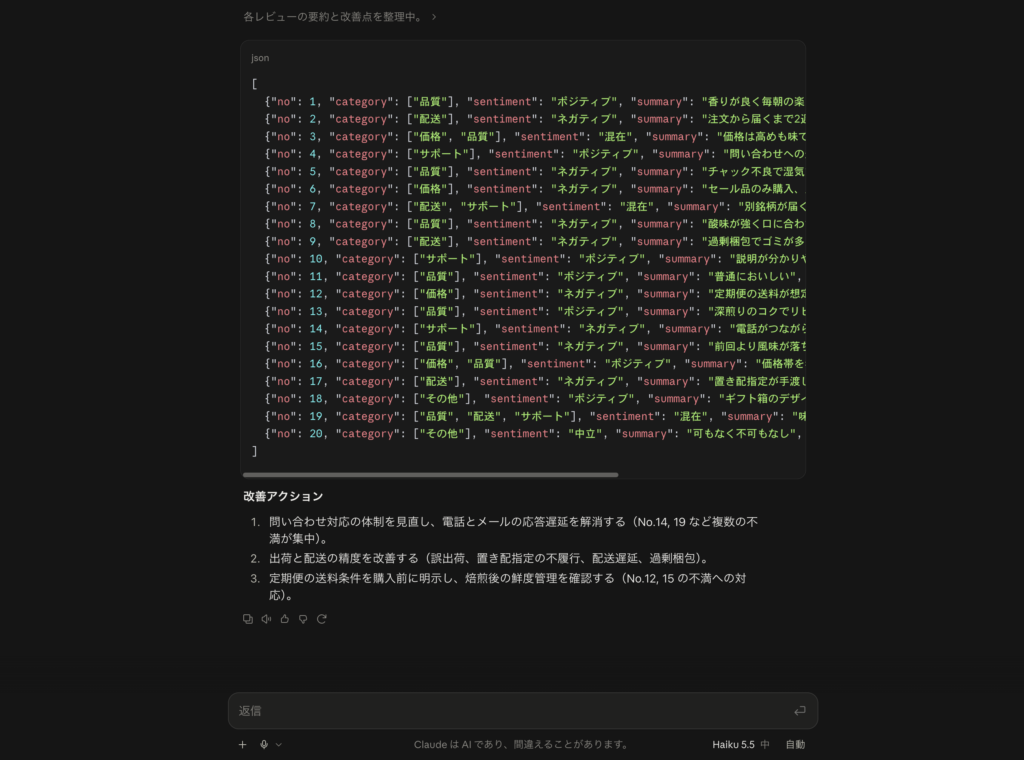Click the 自動 mode button
The width and height of the screenshot is (1024, 760).
(x=795, y=744)
